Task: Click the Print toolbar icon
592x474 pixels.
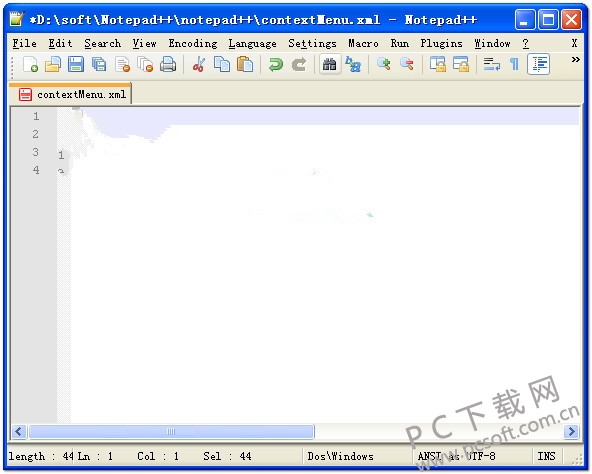Action: click(168, 64)
